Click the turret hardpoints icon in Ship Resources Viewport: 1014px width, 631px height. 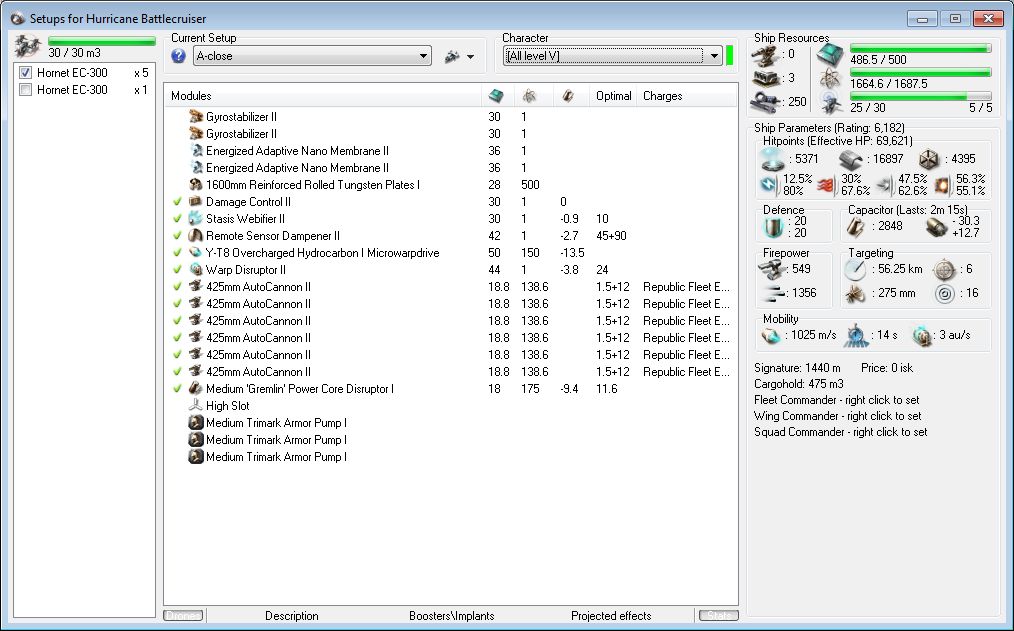coord(765,56)
